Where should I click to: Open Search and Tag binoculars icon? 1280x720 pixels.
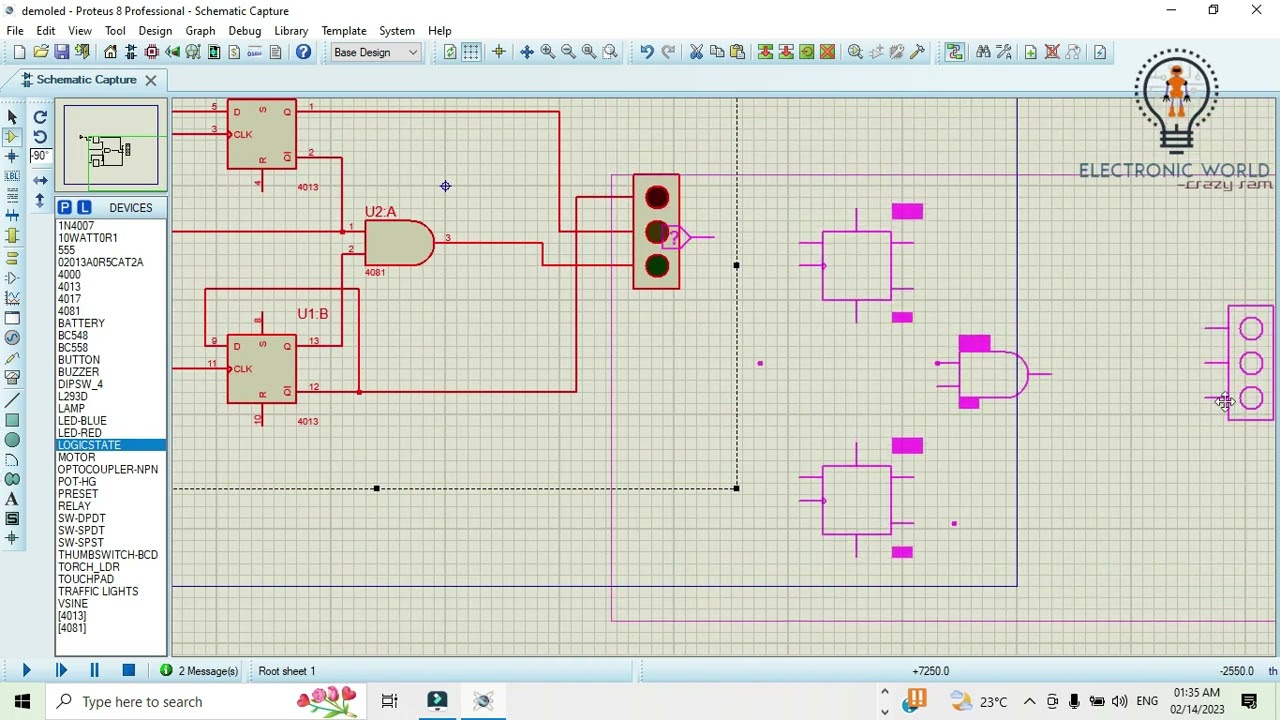[983, 52]
